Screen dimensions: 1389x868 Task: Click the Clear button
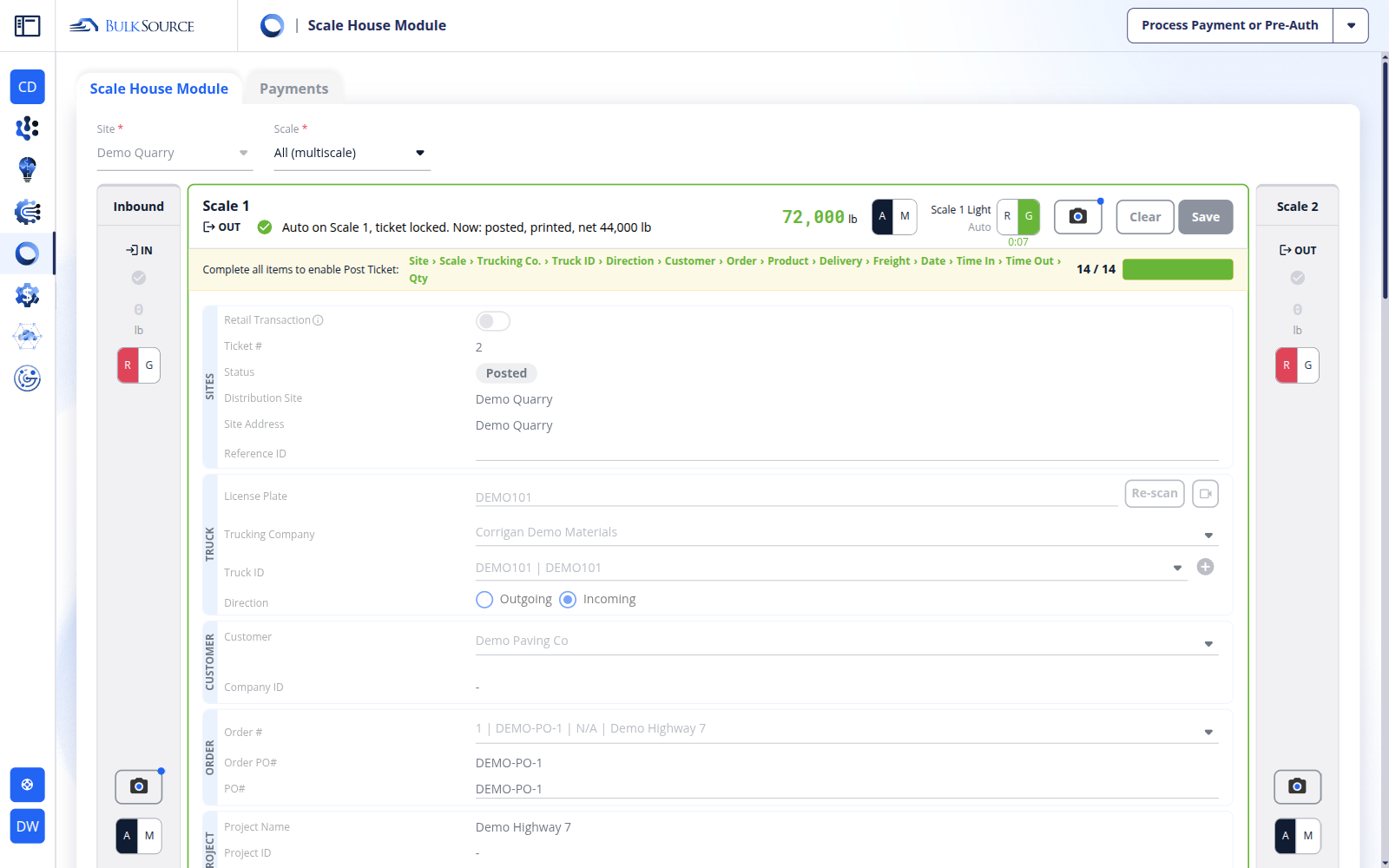click(x=1145, y=217)
